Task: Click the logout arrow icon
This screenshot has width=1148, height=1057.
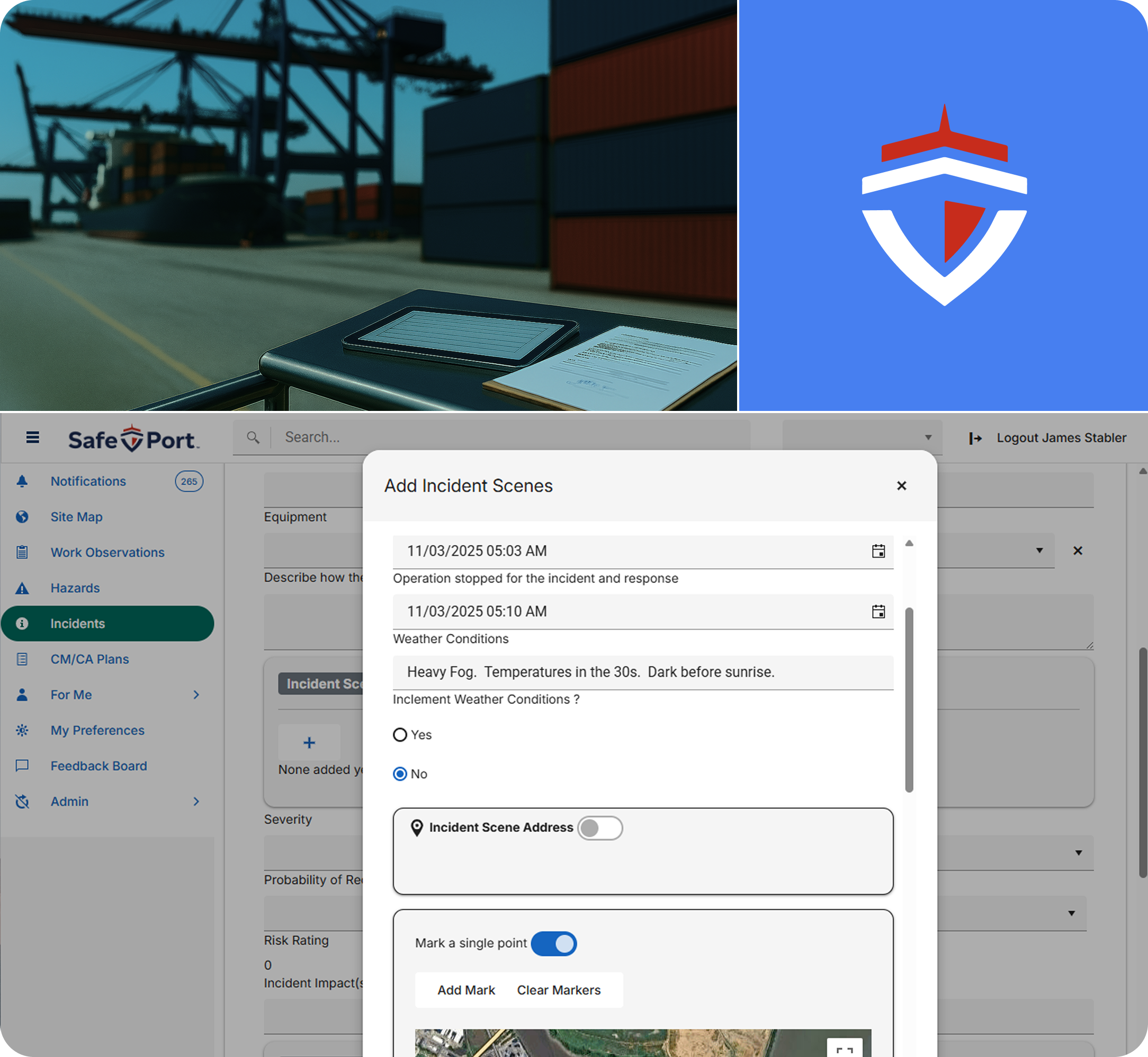Action: (x=975, y=438)
